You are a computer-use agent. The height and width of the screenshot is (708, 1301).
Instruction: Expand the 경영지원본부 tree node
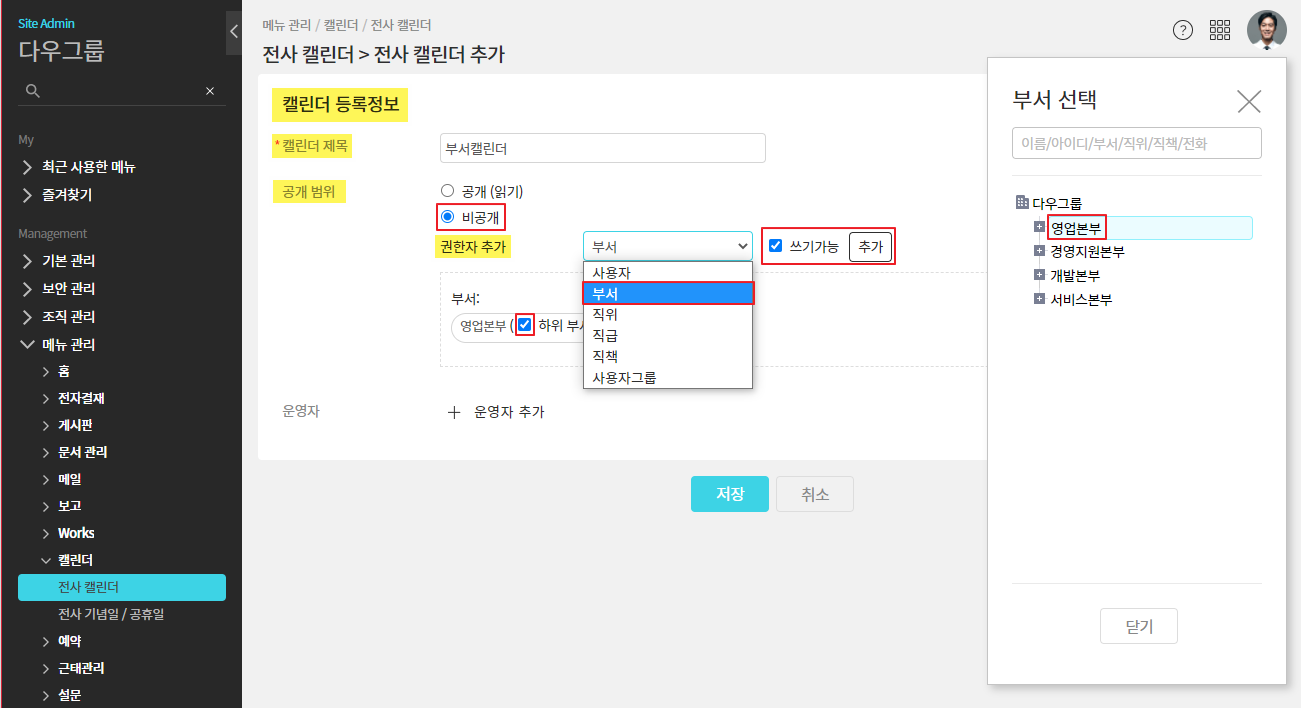(1040, 251)
